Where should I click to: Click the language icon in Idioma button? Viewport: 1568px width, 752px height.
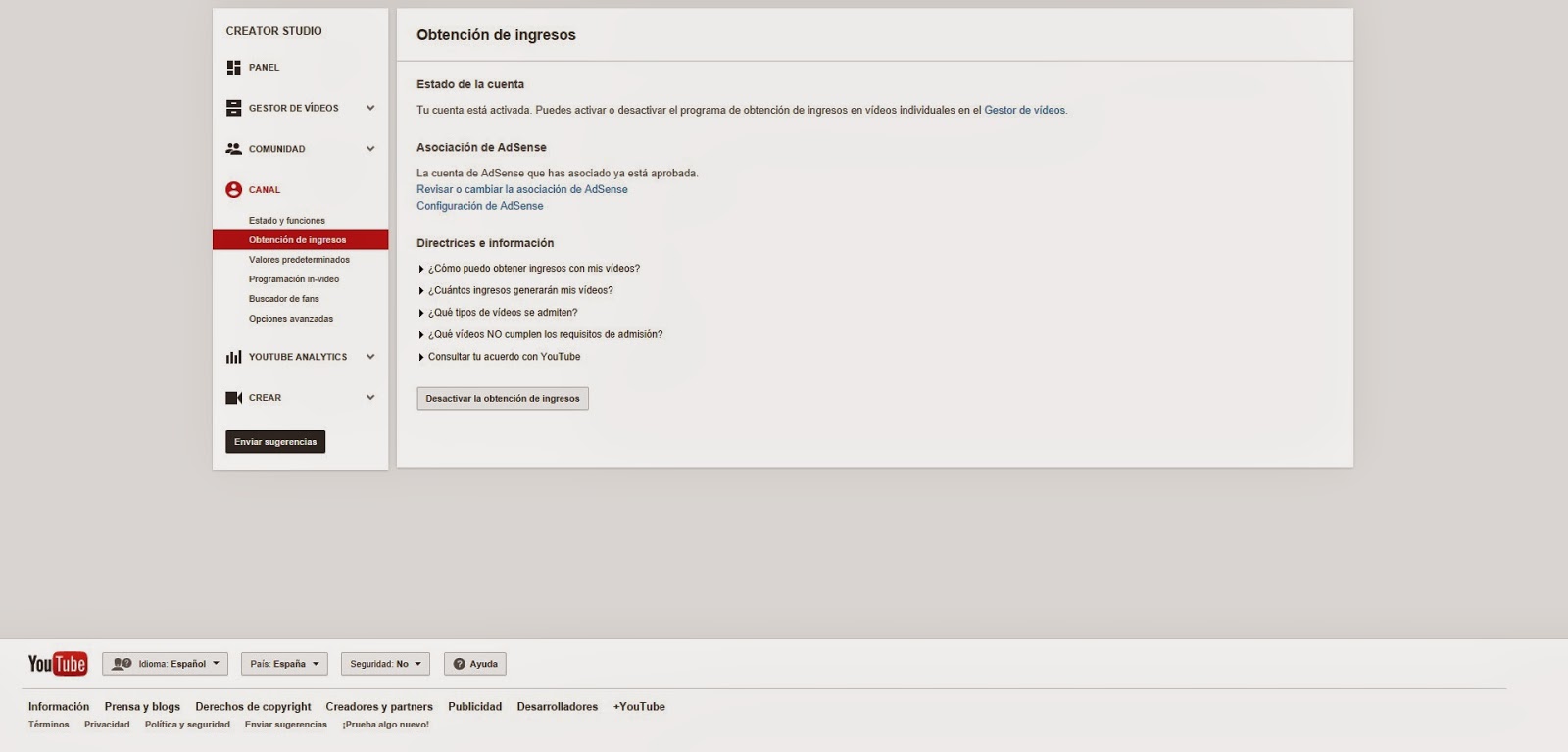tap(122, 664)
